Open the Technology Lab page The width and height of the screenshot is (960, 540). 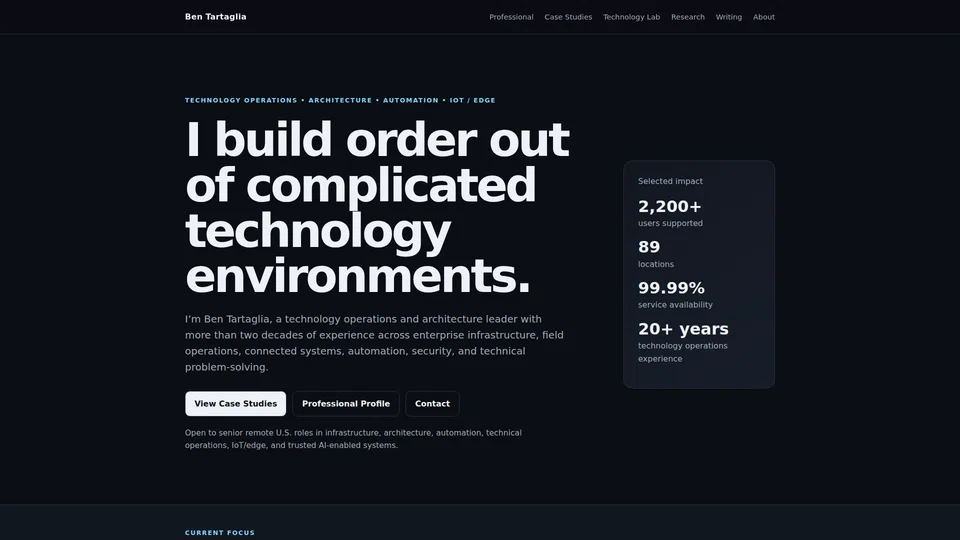tap(631, 17)
